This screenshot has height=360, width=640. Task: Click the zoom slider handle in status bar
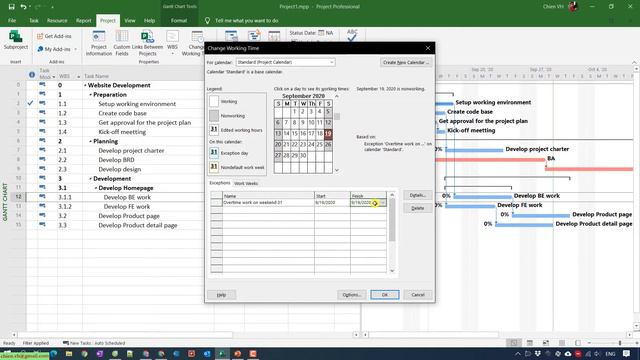620,343
